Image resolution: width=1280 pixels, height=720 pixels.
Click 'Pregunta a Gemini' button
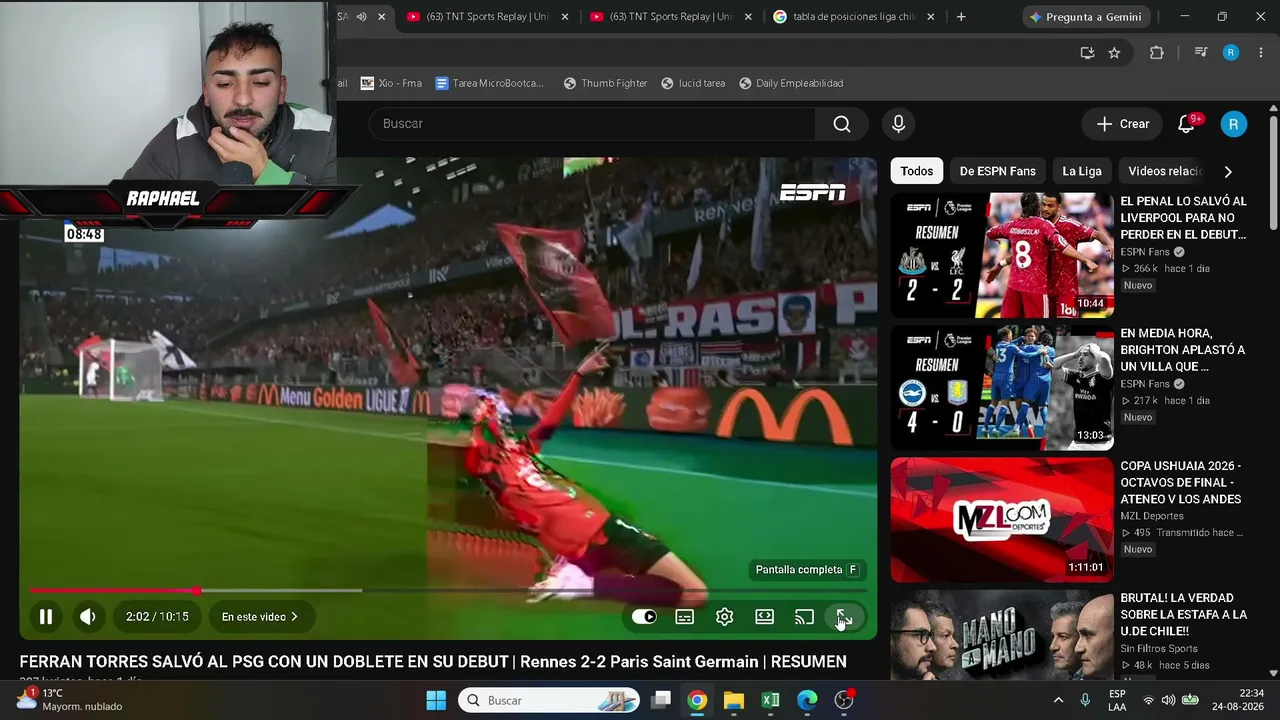point(1086,17)
